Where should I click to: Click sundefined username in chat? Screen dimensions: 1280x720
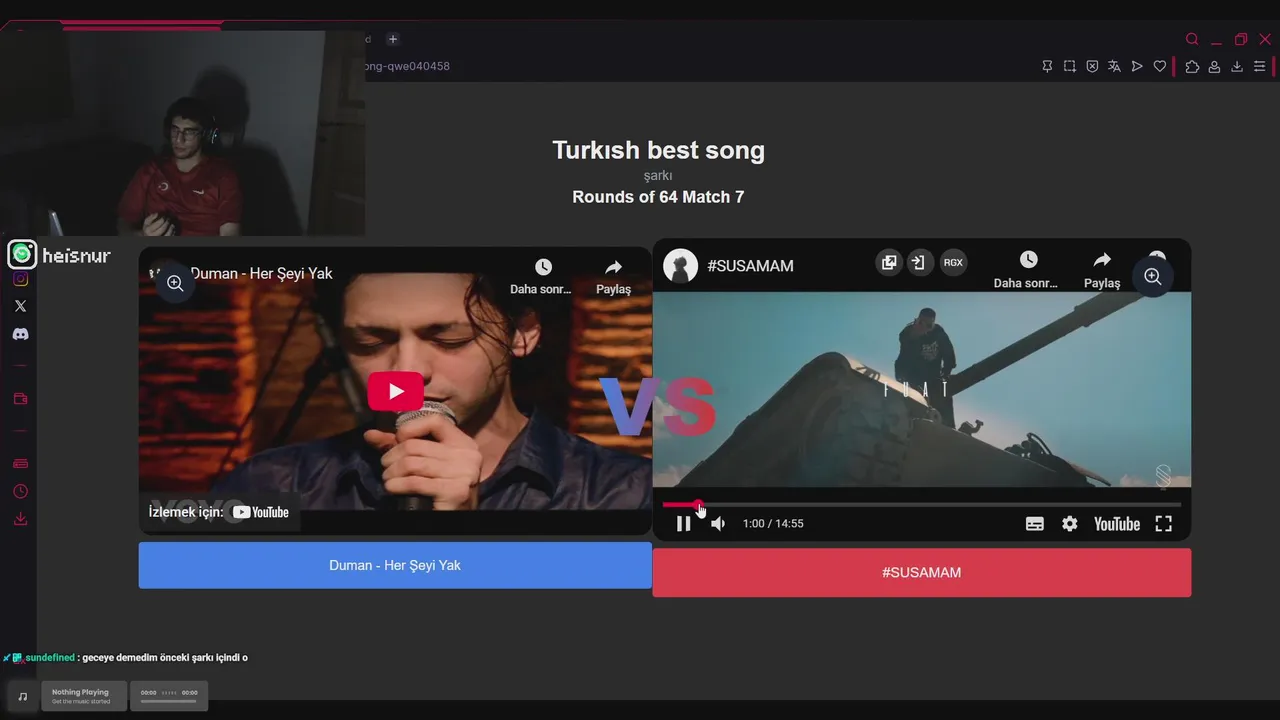(x=50, y=658)
